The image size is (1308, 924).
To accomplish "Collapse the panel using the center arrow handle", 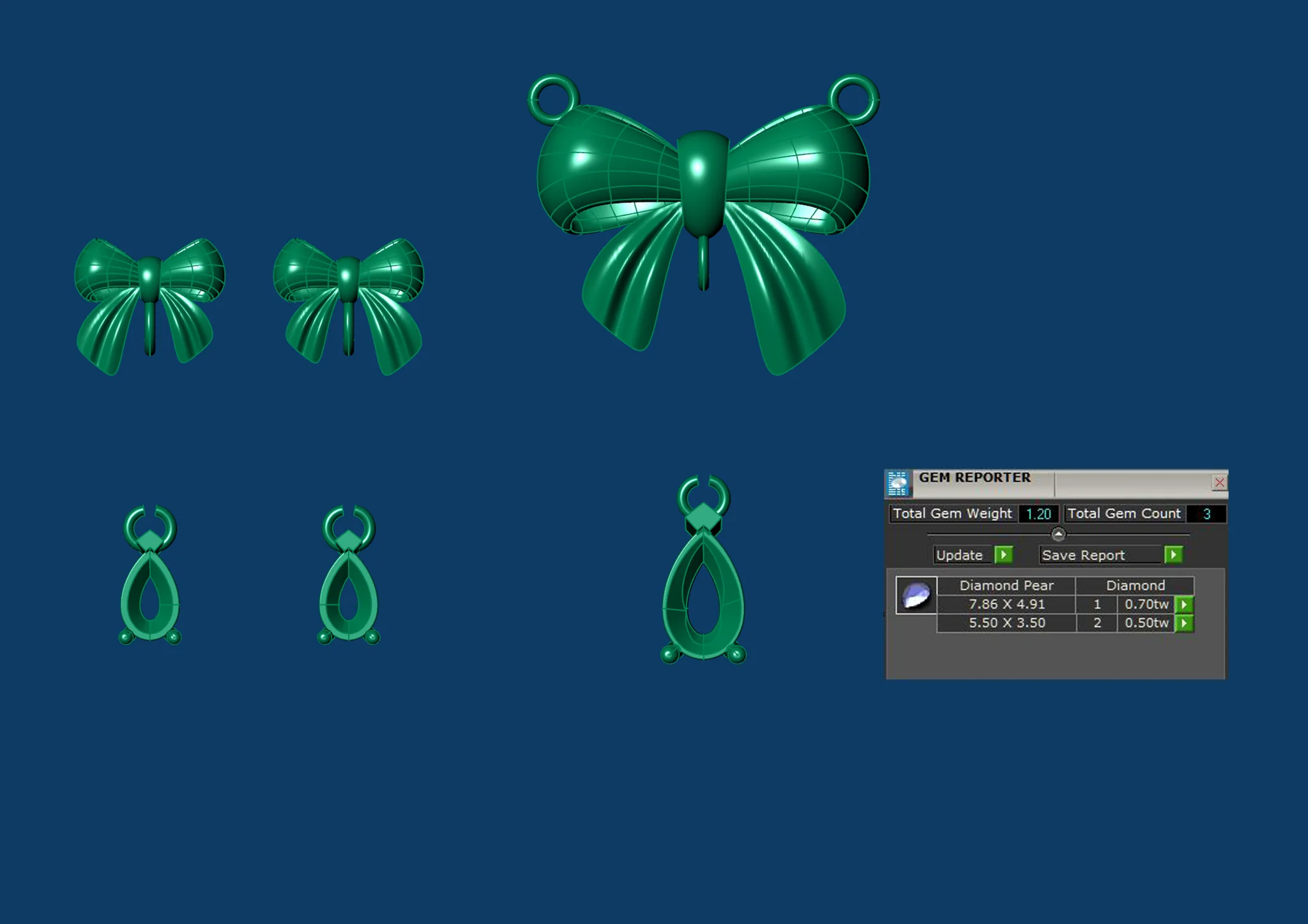I will (x=1058, y=534).
